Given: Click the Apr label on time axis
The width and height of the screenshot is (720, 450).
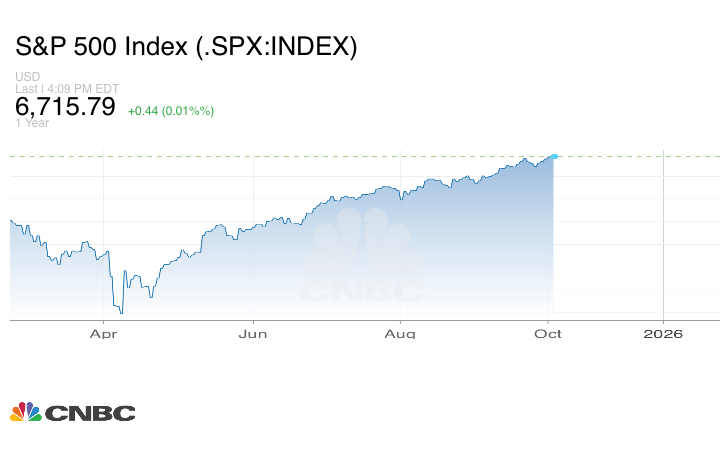Looking at the screenshot, I should coord(104,334).
